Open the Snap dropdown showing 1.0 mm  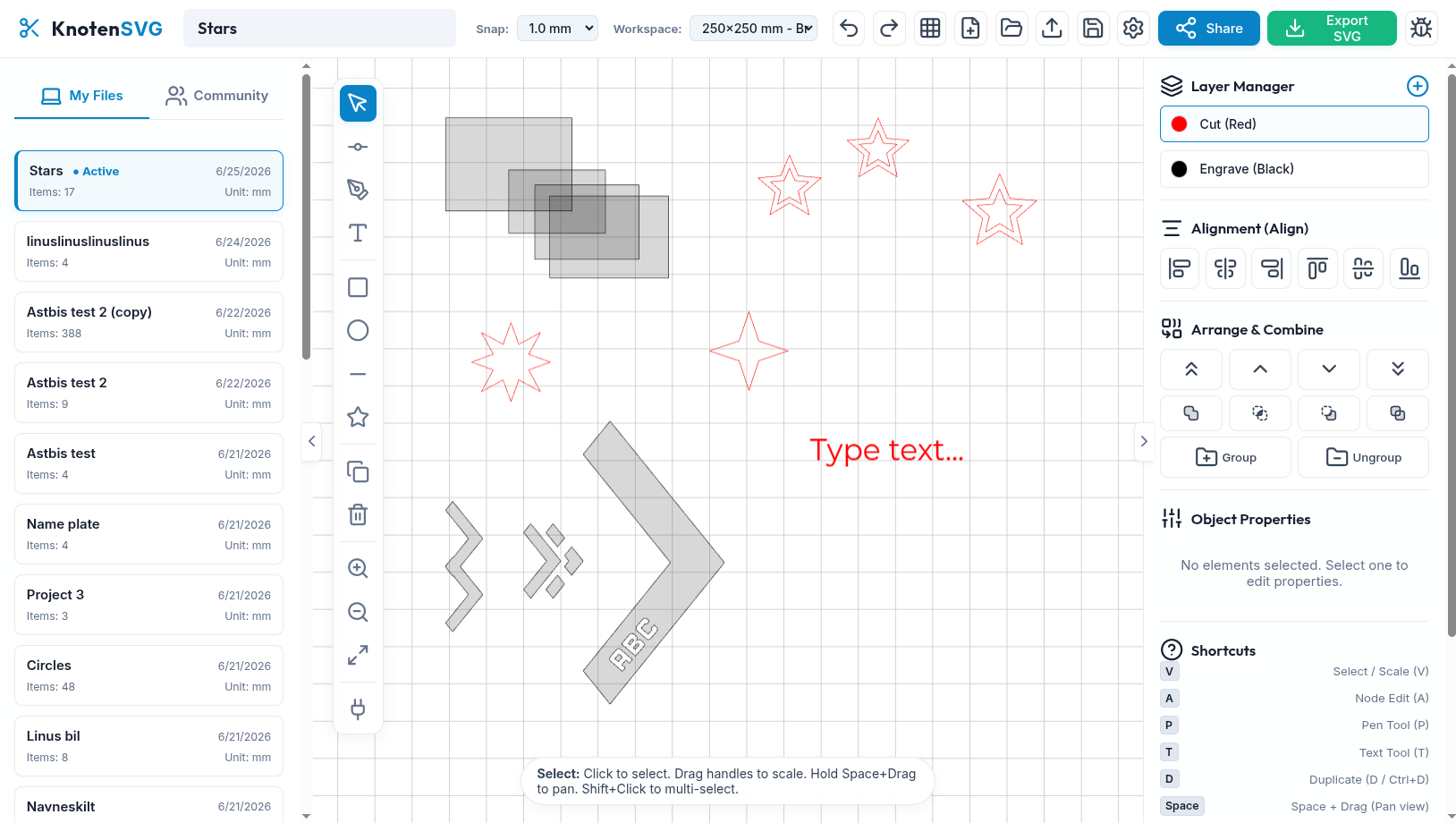point(558,29)
